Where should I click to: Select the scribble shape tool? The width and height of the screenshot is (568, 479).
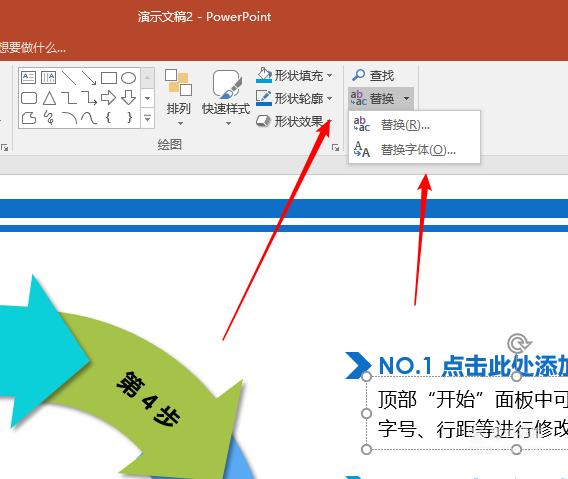click(49, 118)
